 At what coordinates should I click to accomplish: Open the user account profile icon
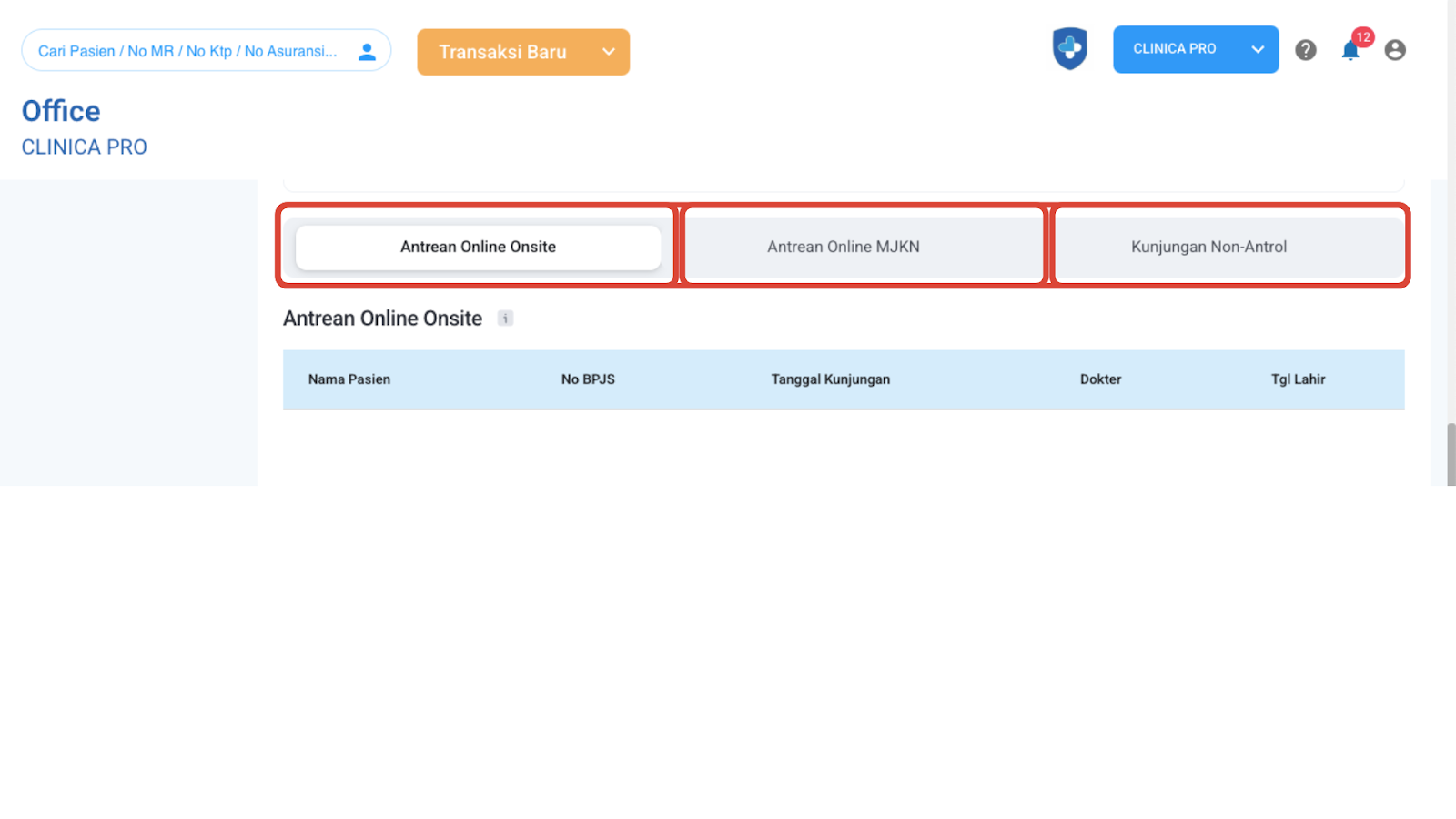(1395, 50)
